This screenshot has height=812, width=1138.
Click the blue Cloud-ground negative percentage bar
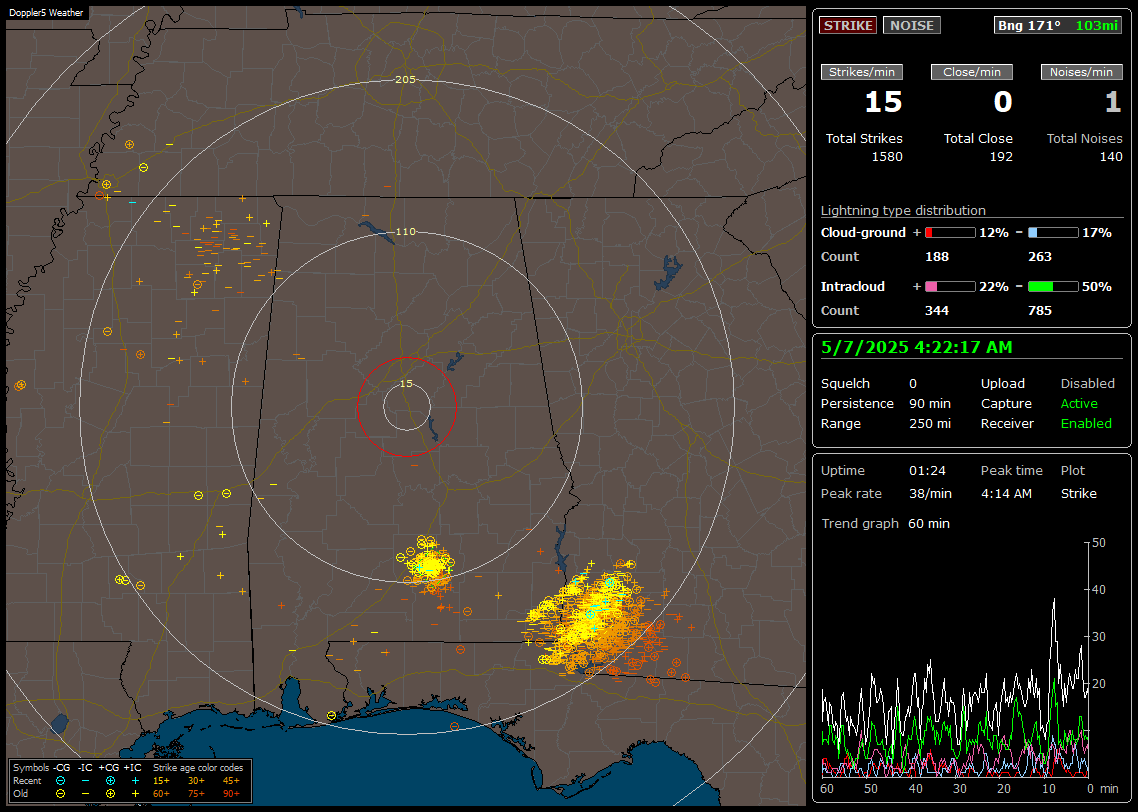tap(1053, 233)
